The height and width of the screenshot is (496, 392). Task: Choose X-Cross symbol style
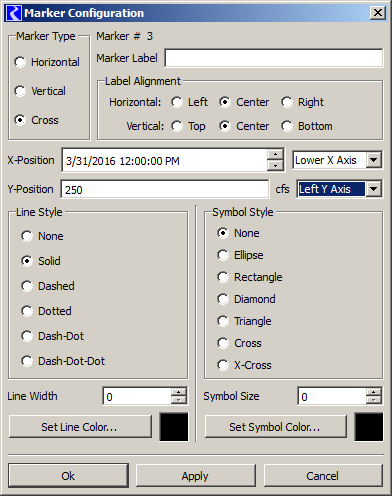tap(223, 365)
